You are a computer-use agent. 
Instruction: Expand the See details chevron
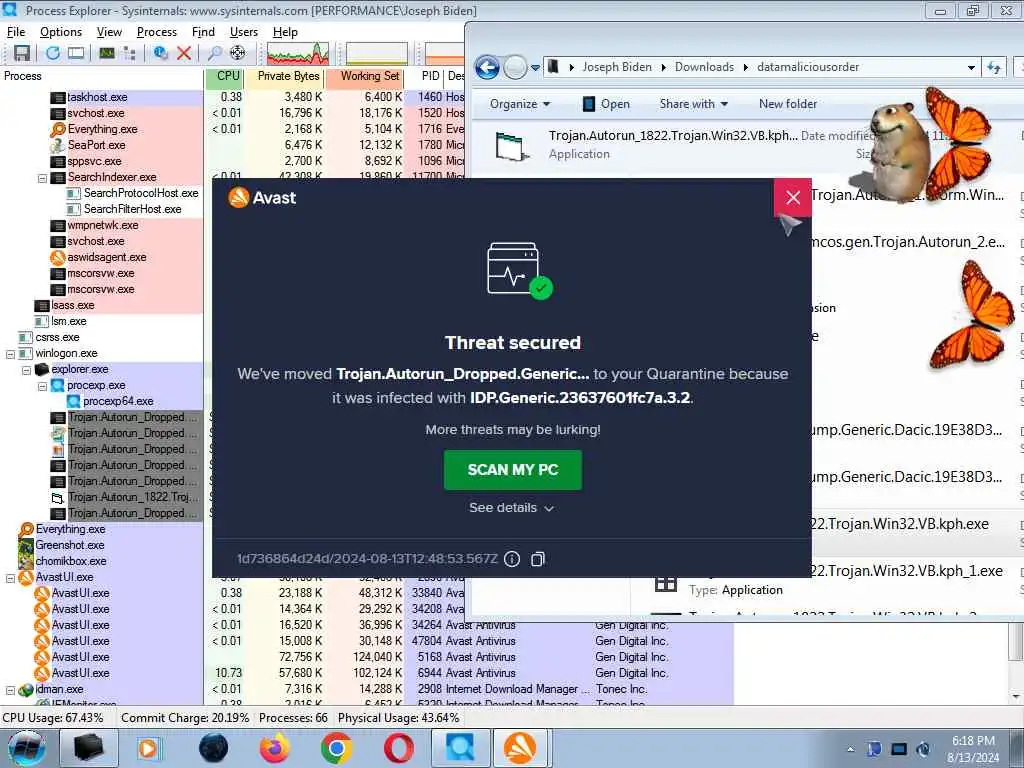click(x=549, y=509)
